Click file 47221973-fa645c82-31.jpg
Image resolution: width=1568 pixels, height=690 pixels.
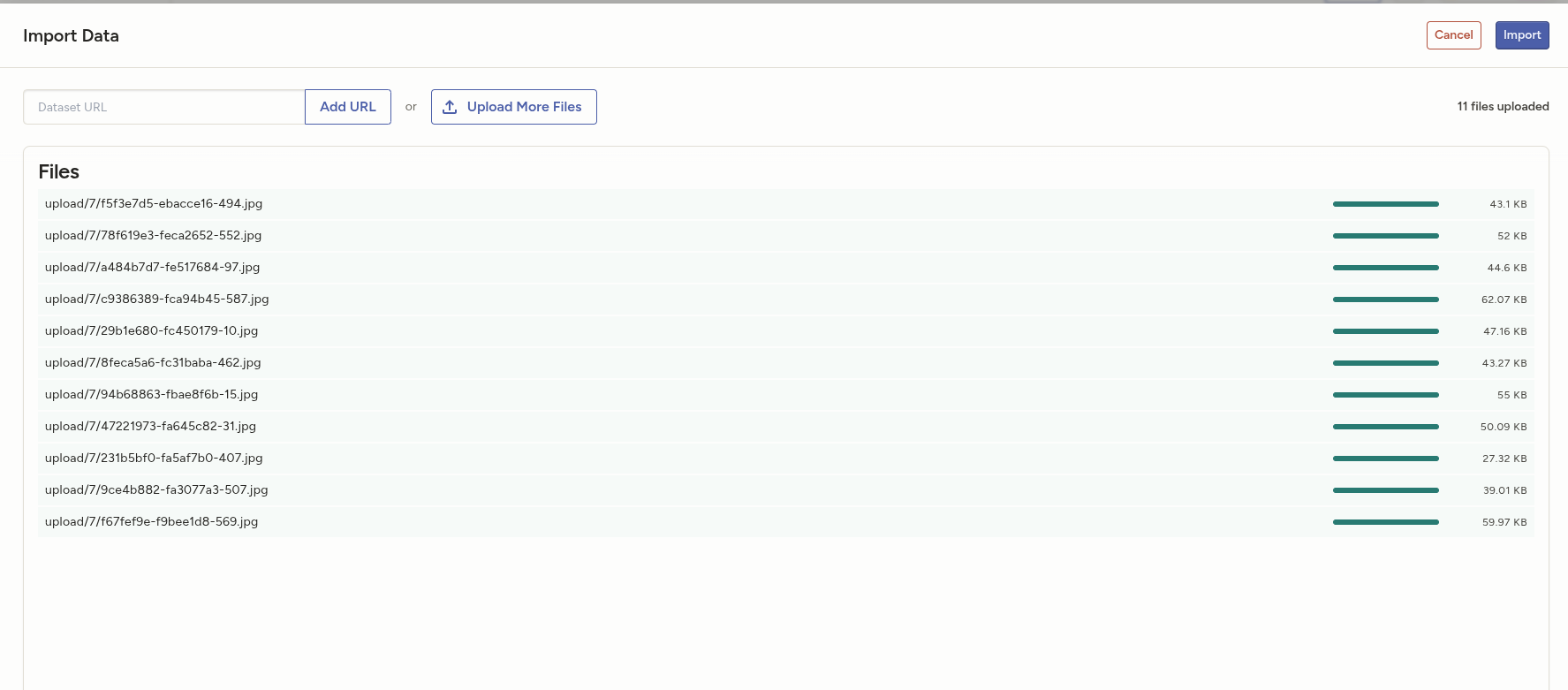pos(151,427)
